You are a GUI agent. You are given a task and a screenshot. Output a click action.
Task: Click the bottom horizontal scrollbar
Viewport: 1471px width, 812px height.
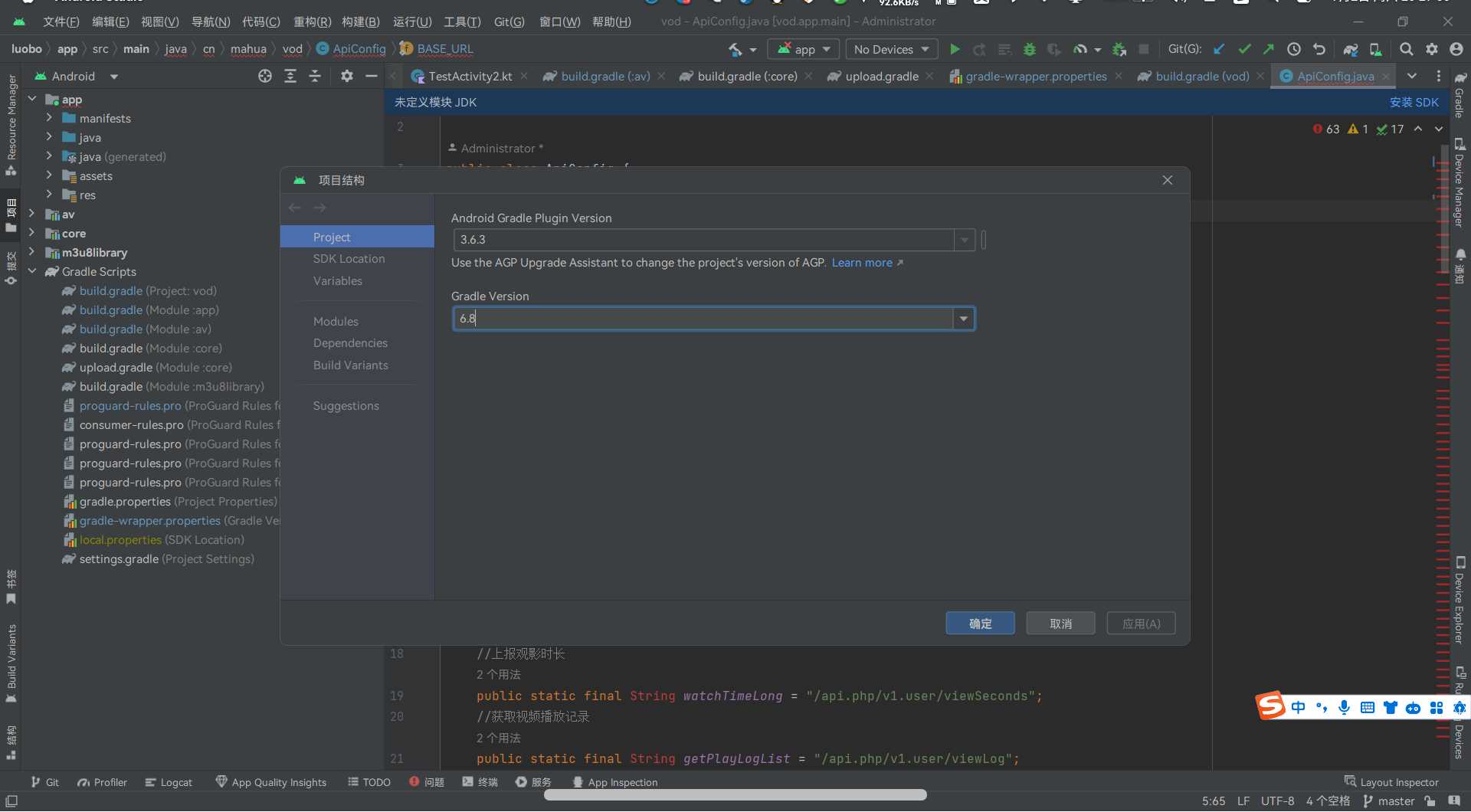[735, 795]
